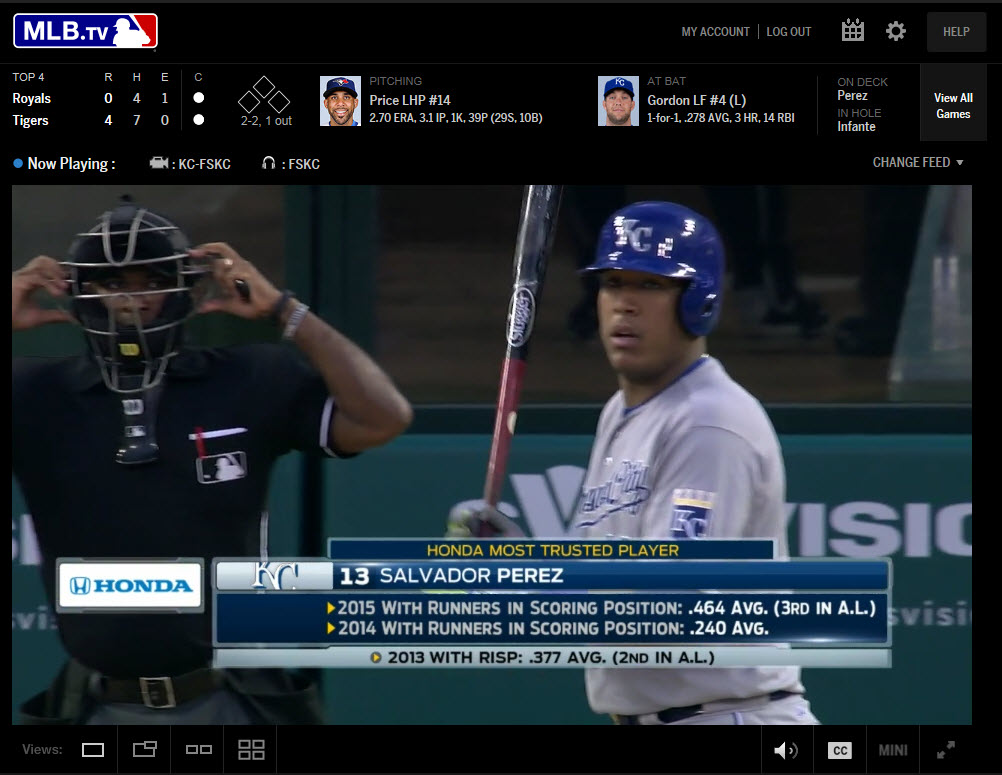Click the Royals challenge indicator dot

[x=199, y=98]
